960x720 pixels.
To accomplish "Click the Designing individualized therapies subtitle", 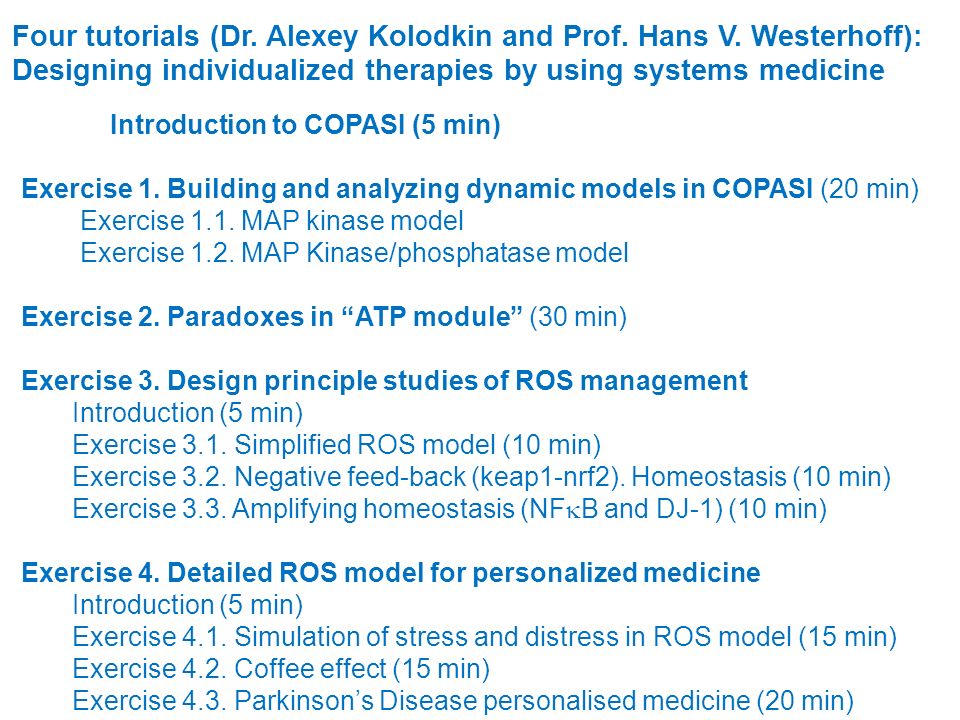I will [448, 70].
